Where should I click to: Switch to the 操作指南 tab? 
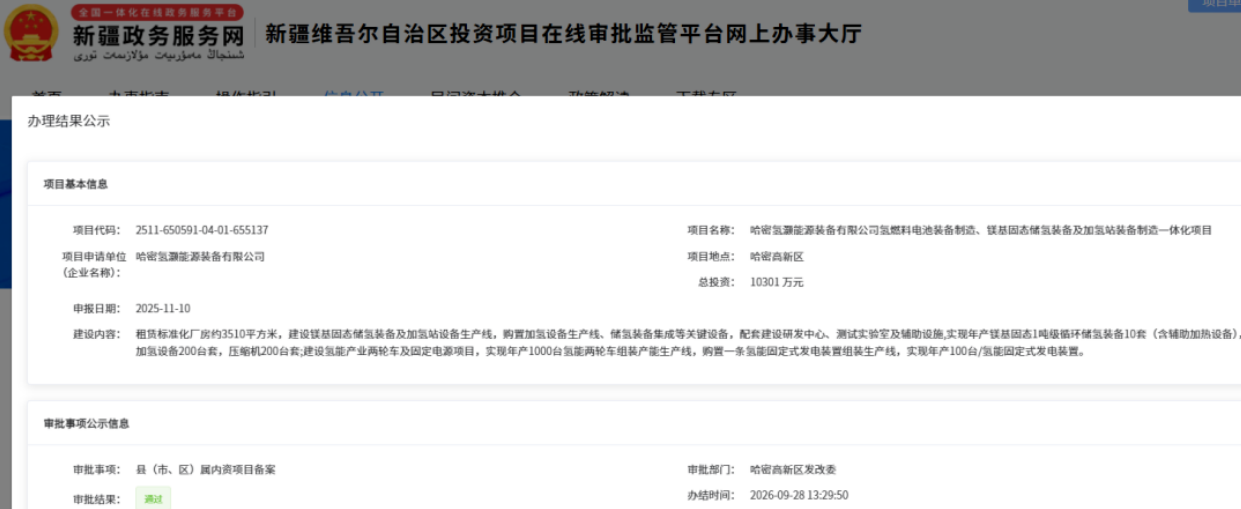[247, 96]
